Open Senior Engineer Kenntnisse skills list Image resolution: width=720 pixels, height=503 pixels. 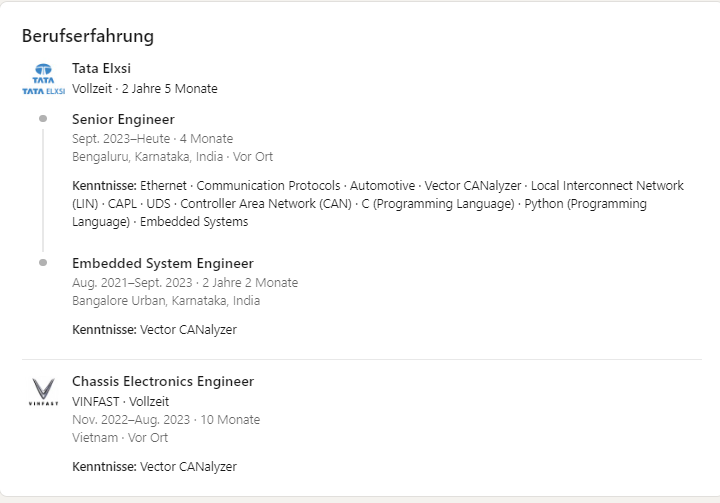377,203
